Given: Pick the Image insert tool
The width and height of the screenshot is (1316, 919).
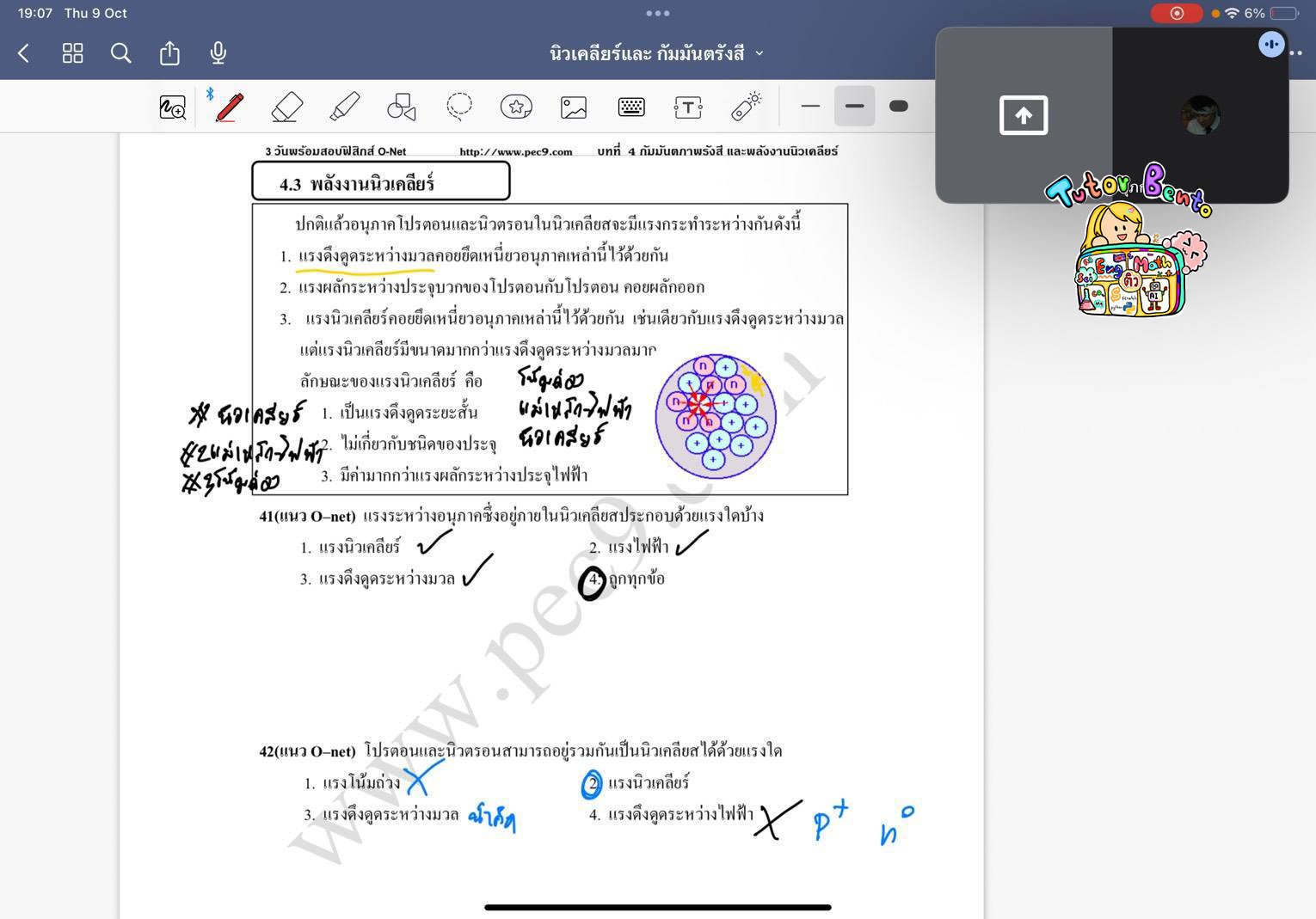Looking at the screenshot, I should click(x=574, y=107).
